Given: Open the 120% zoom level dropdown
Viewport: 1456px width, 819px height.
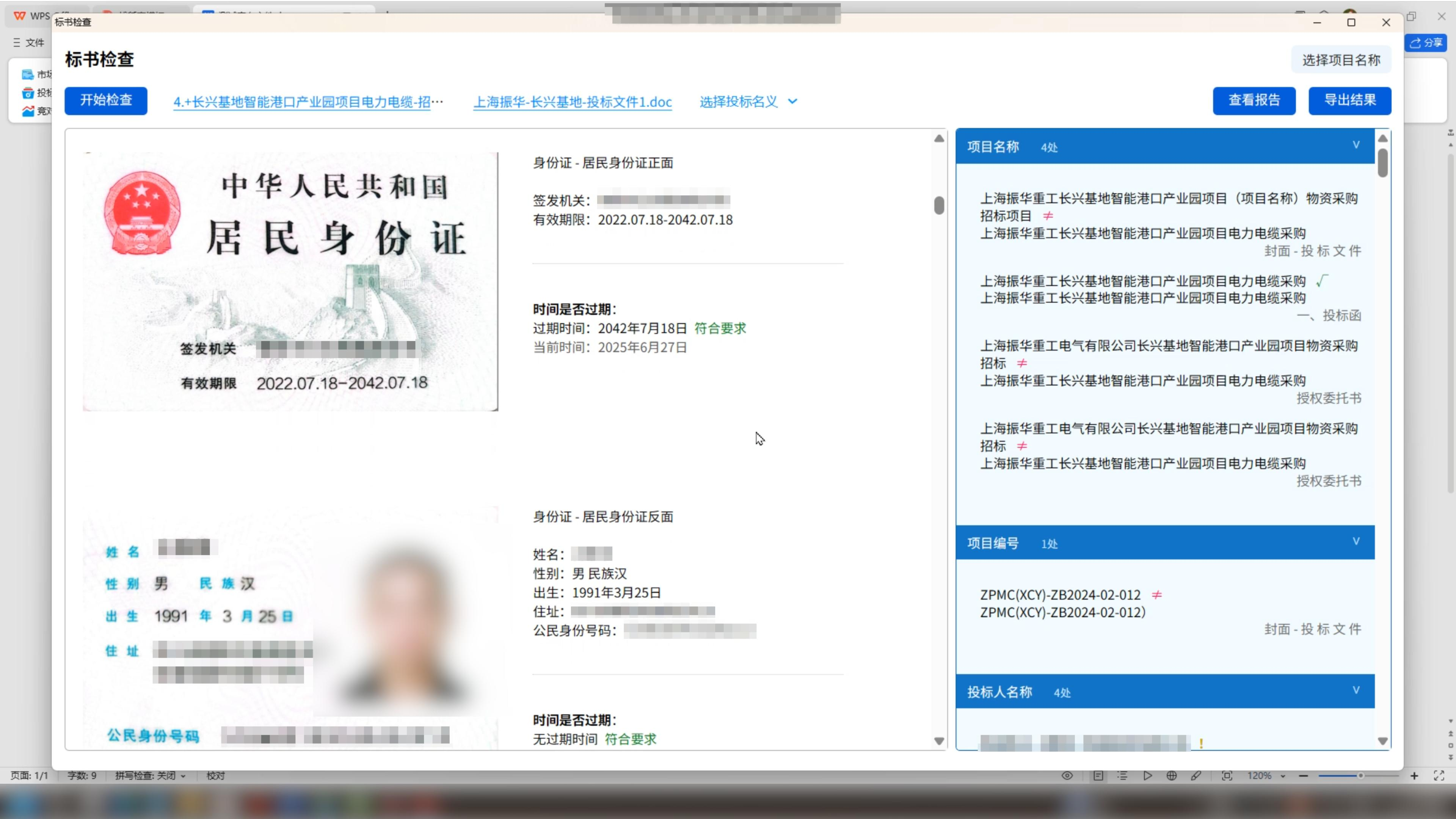Looking at the screenshot, I should (x=1266, y=775).
